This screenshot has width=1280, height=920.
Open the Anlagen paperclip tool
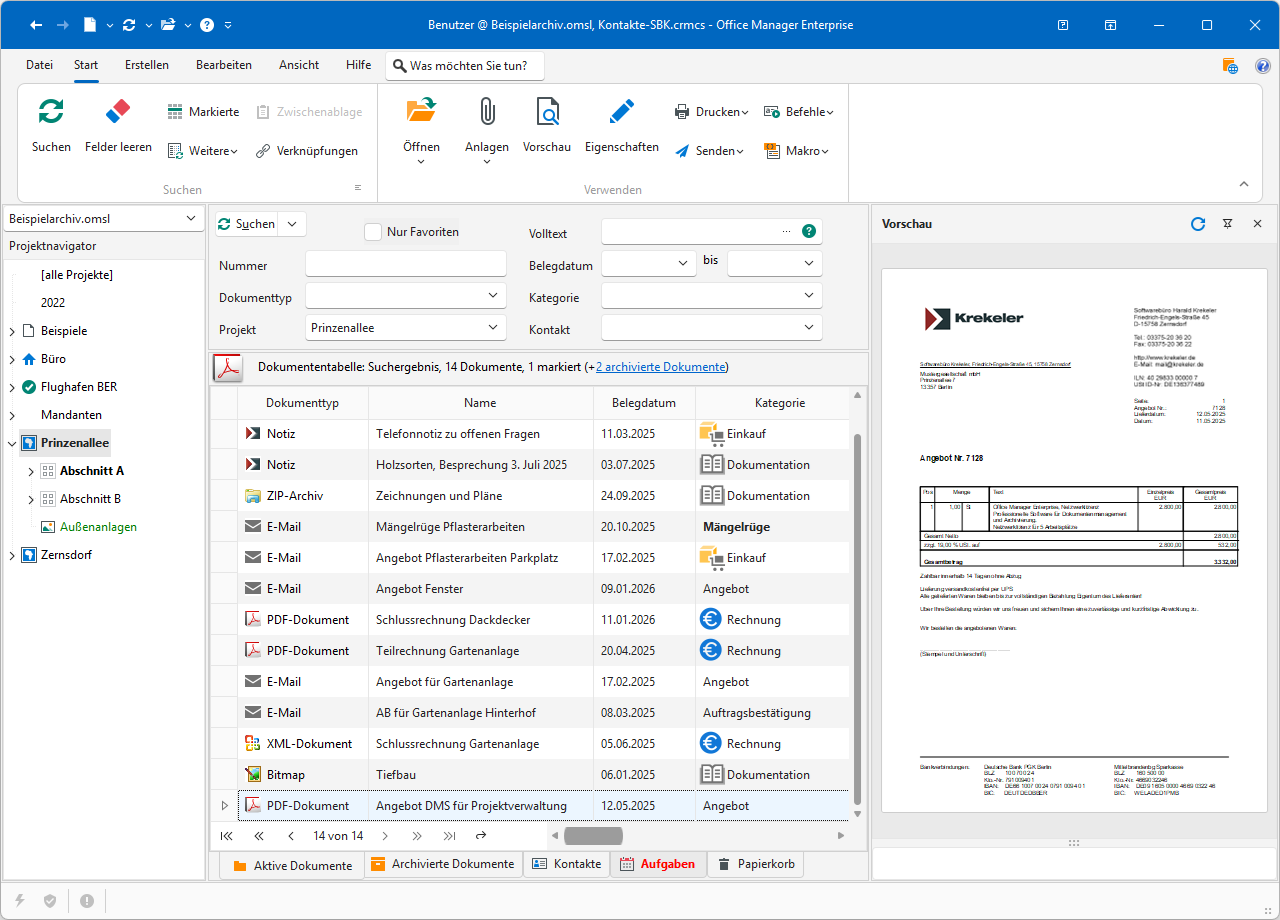point(487,112)
